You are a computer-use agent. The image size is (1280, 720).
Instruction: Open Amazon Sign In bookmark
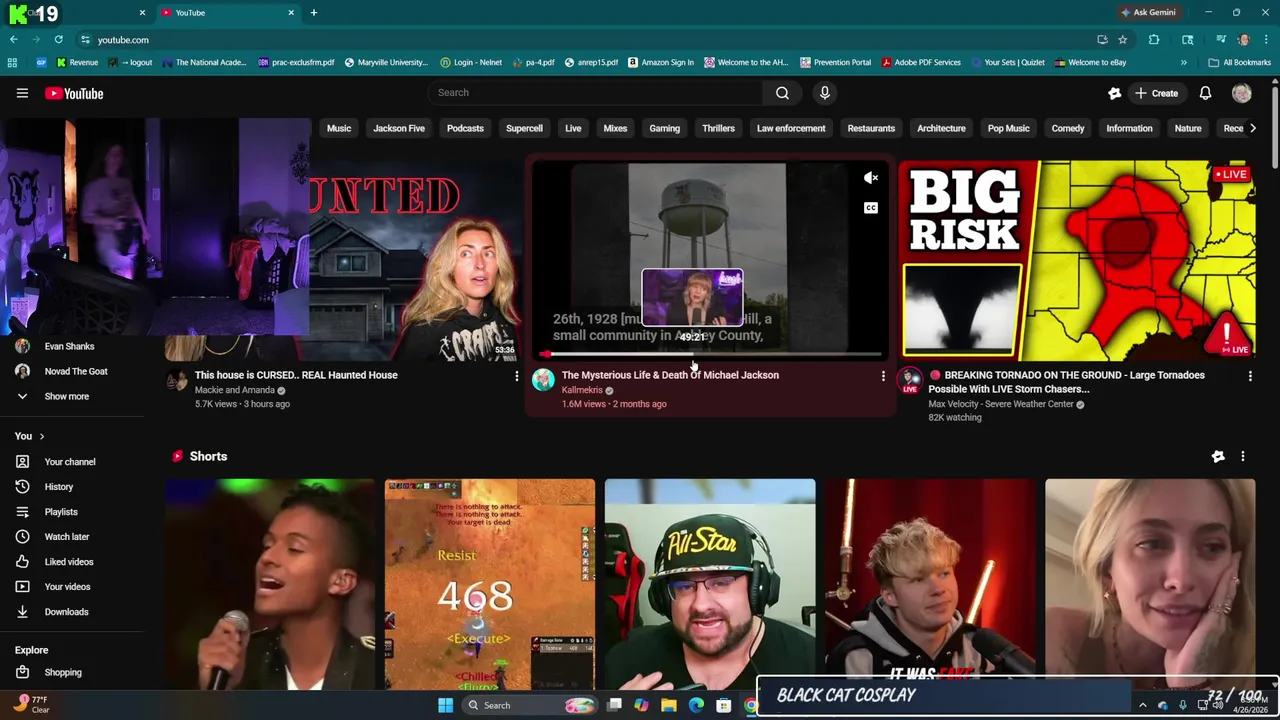point(661,62)
